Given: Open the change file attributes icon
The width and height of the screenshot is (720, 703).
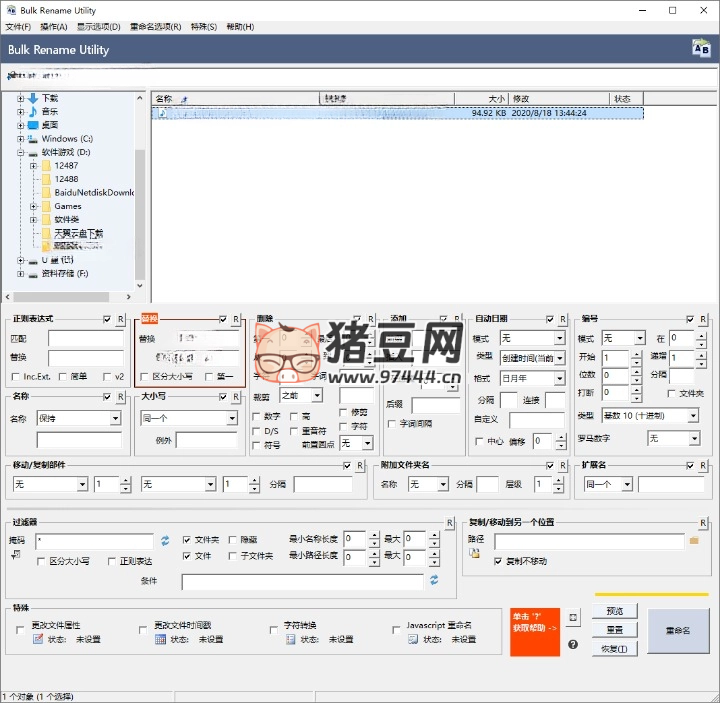Looking at the screenshot, I should [x=38, y=639].
